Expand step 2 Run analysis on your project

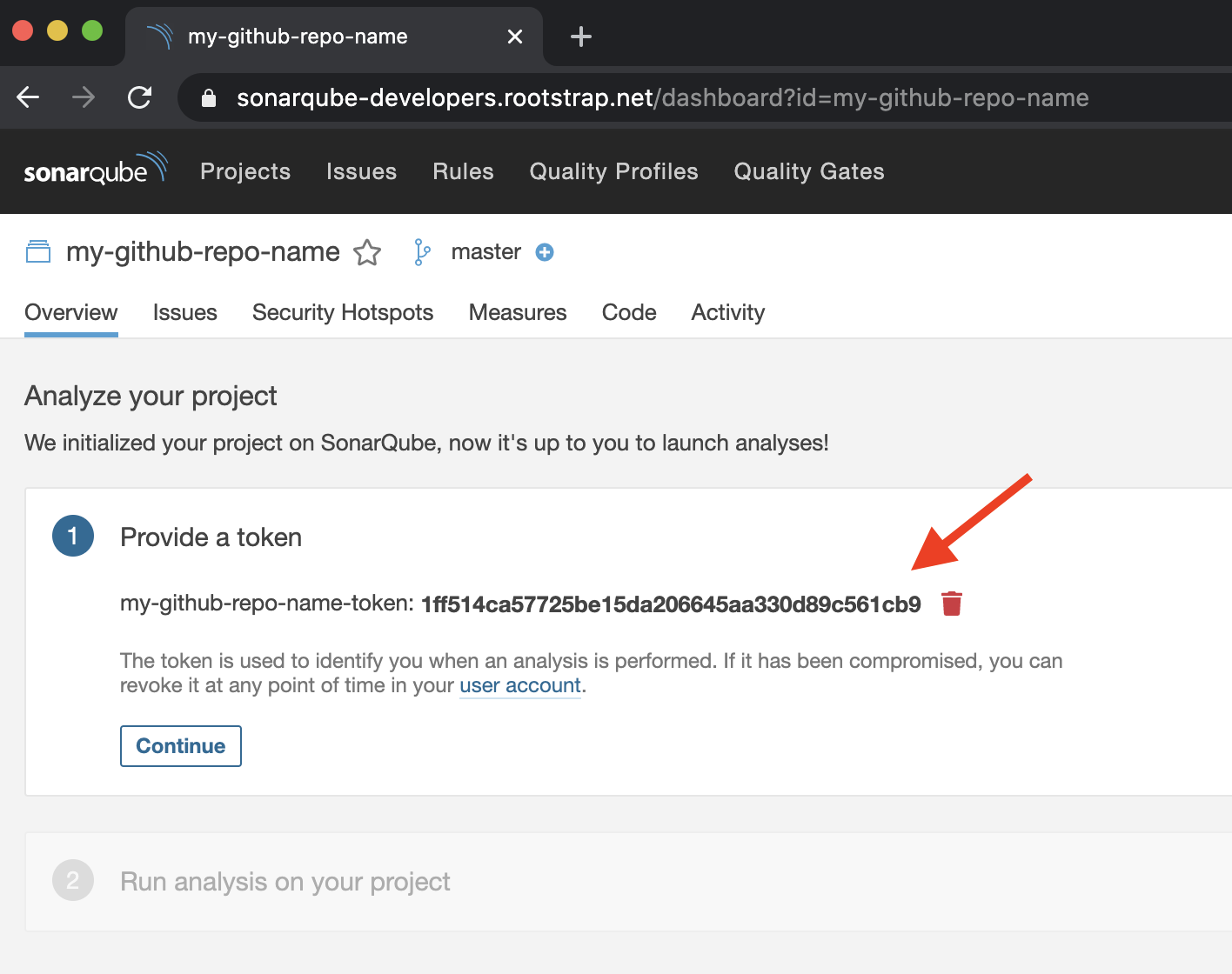click(285, 882)
